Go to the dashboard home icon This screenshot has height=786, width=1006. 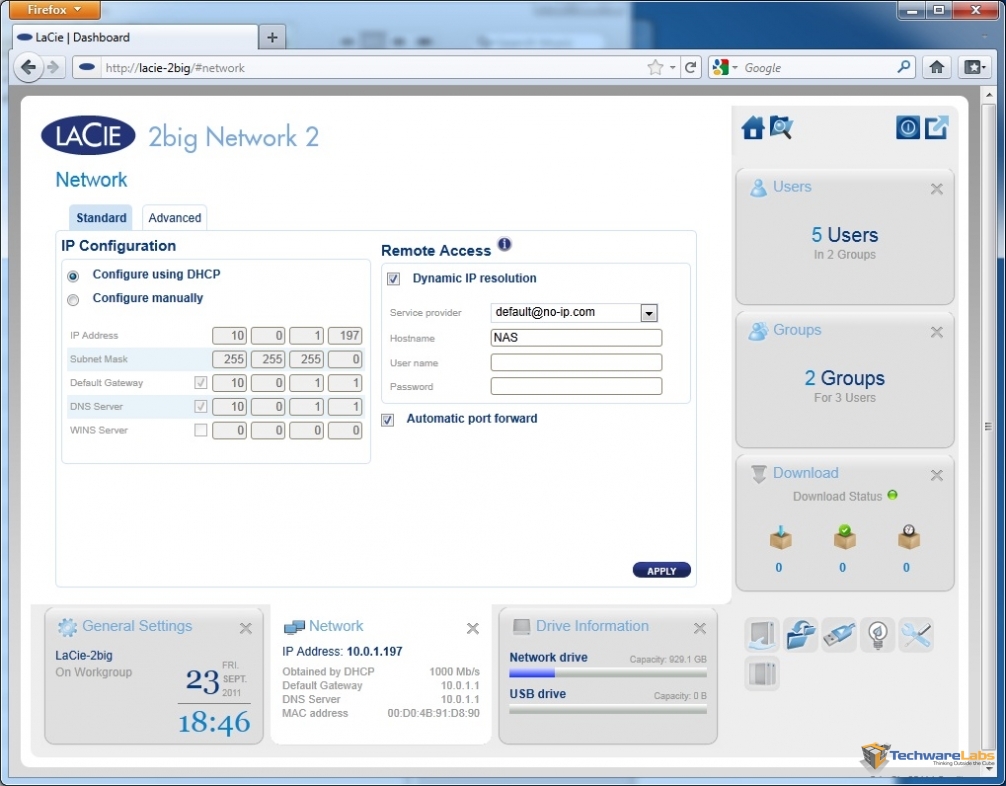tap(753, 128)
